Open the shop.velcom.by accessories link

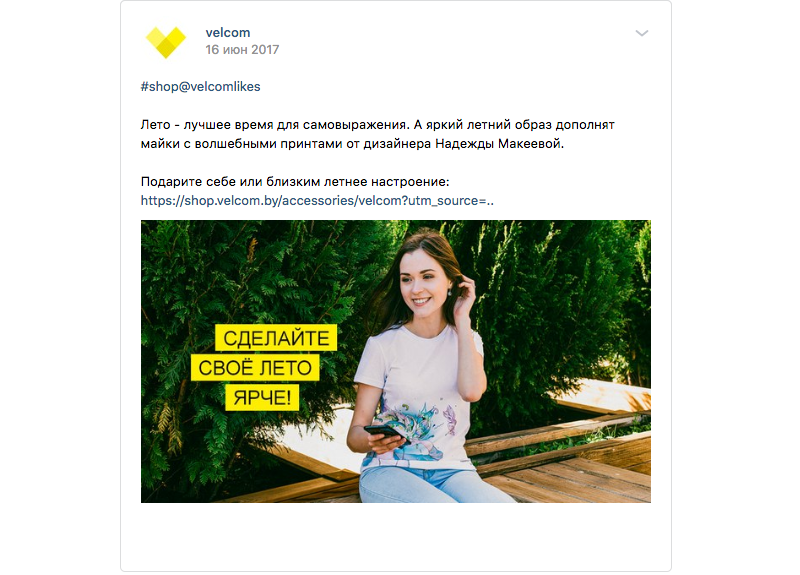pos(317,201)
